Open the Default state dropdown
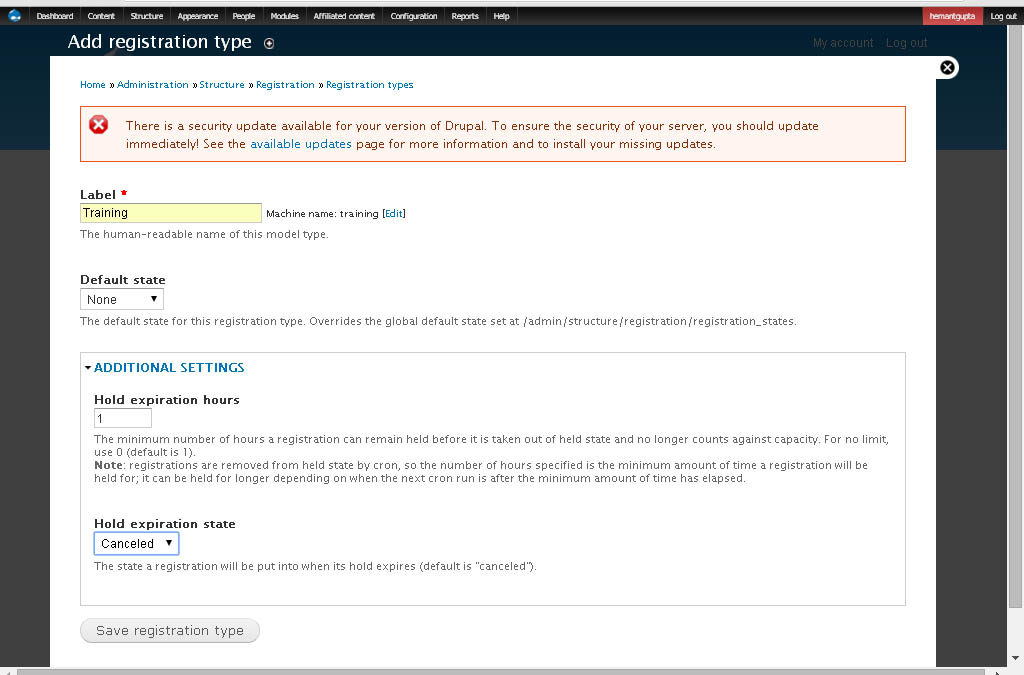The height and width of the screenshot is (675, 1024). [x=121, y=300]
